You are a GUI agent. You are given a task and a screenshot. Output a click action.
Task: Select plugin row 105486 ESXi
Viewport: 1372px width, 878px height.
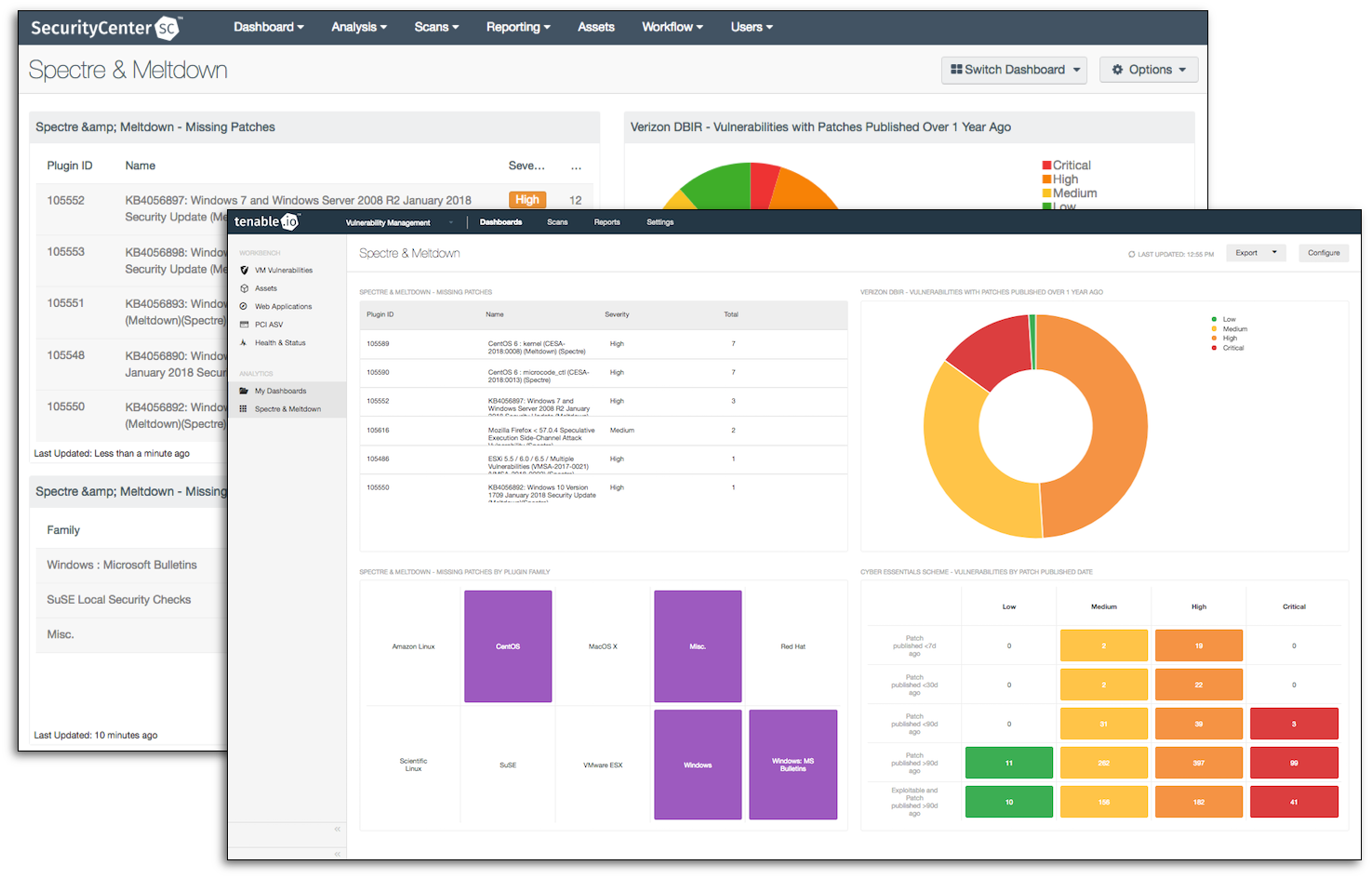click(x=604, y=459)
